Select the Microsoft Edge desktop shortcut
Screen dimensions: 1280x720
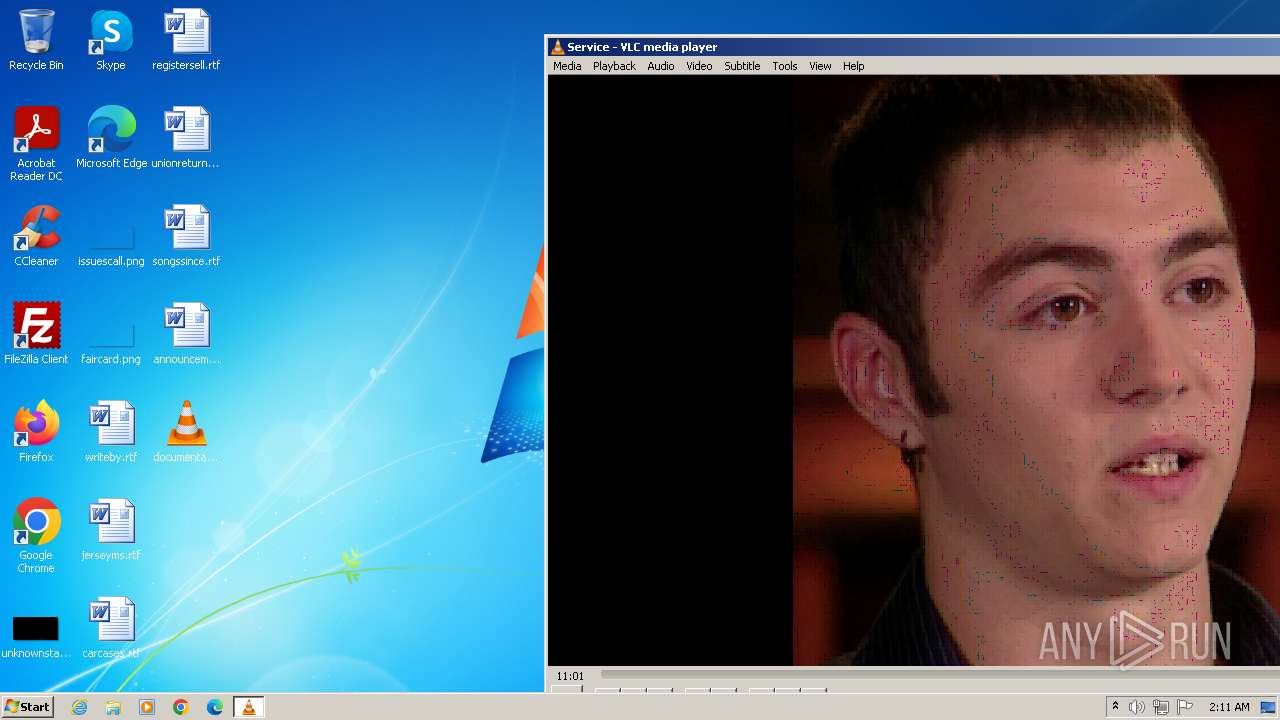(111, 138)
